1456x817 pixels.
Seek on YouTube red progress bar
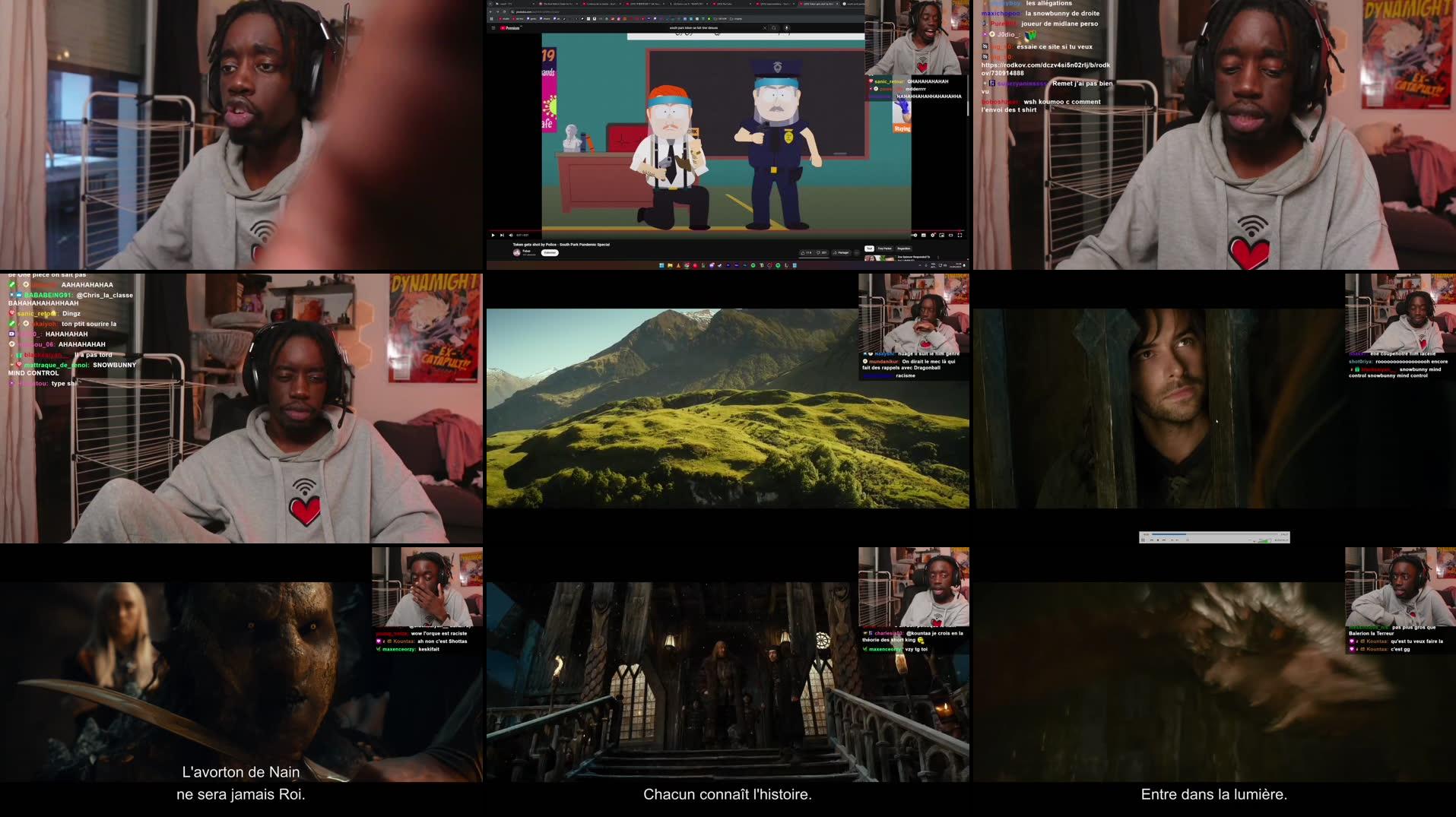click(x=728, y=230)
